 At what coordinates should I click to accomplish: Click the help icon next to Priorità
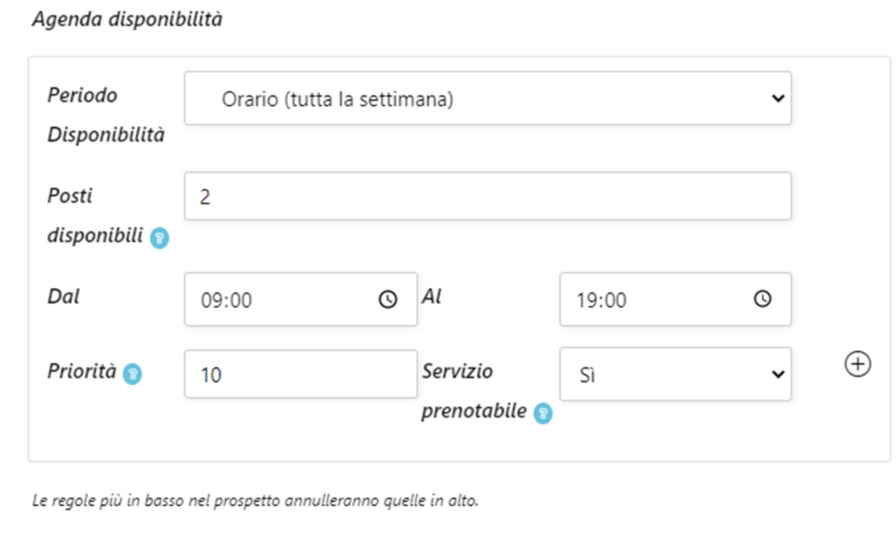click(x=132, y=374)
